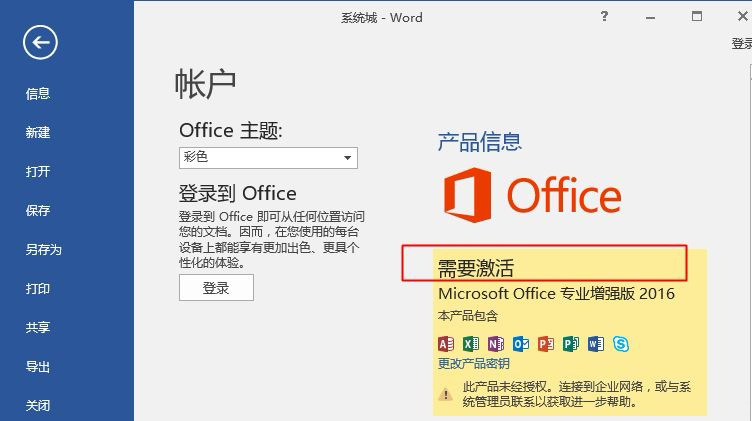
Task: Click the Excel app icon
Action: pos(471,344)
